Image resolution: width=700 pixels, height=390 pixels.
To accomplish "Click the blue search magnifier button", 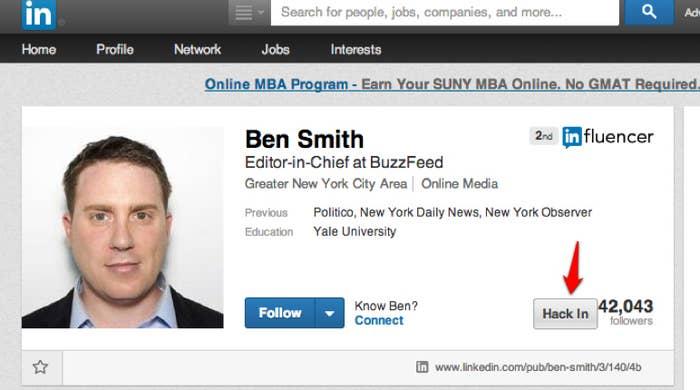I will coord(649,12).
